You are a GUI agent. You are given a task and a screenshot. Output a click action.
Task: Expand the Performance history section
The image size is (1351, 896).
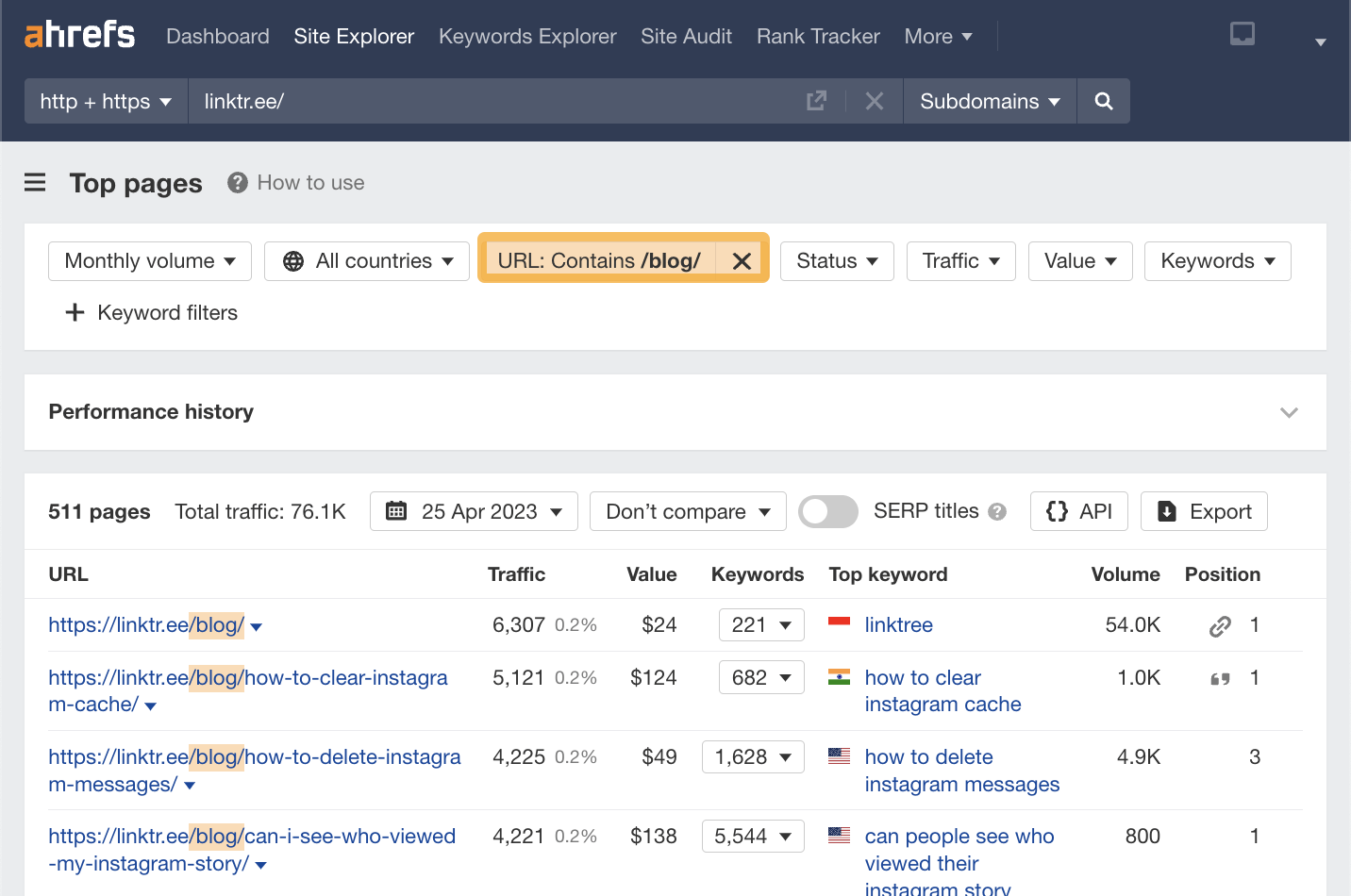1289,412
